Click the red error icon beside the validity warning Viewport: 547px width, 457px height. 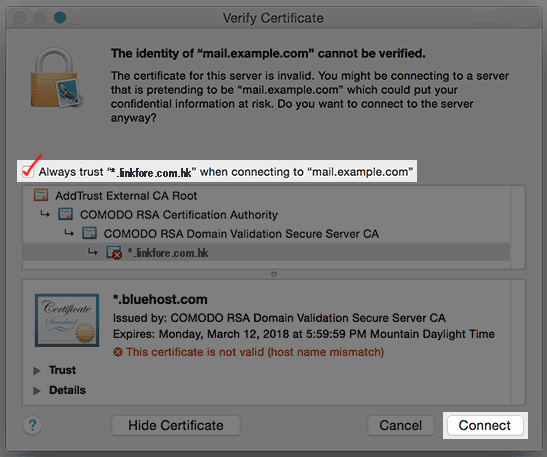click(x=118, y=352)
